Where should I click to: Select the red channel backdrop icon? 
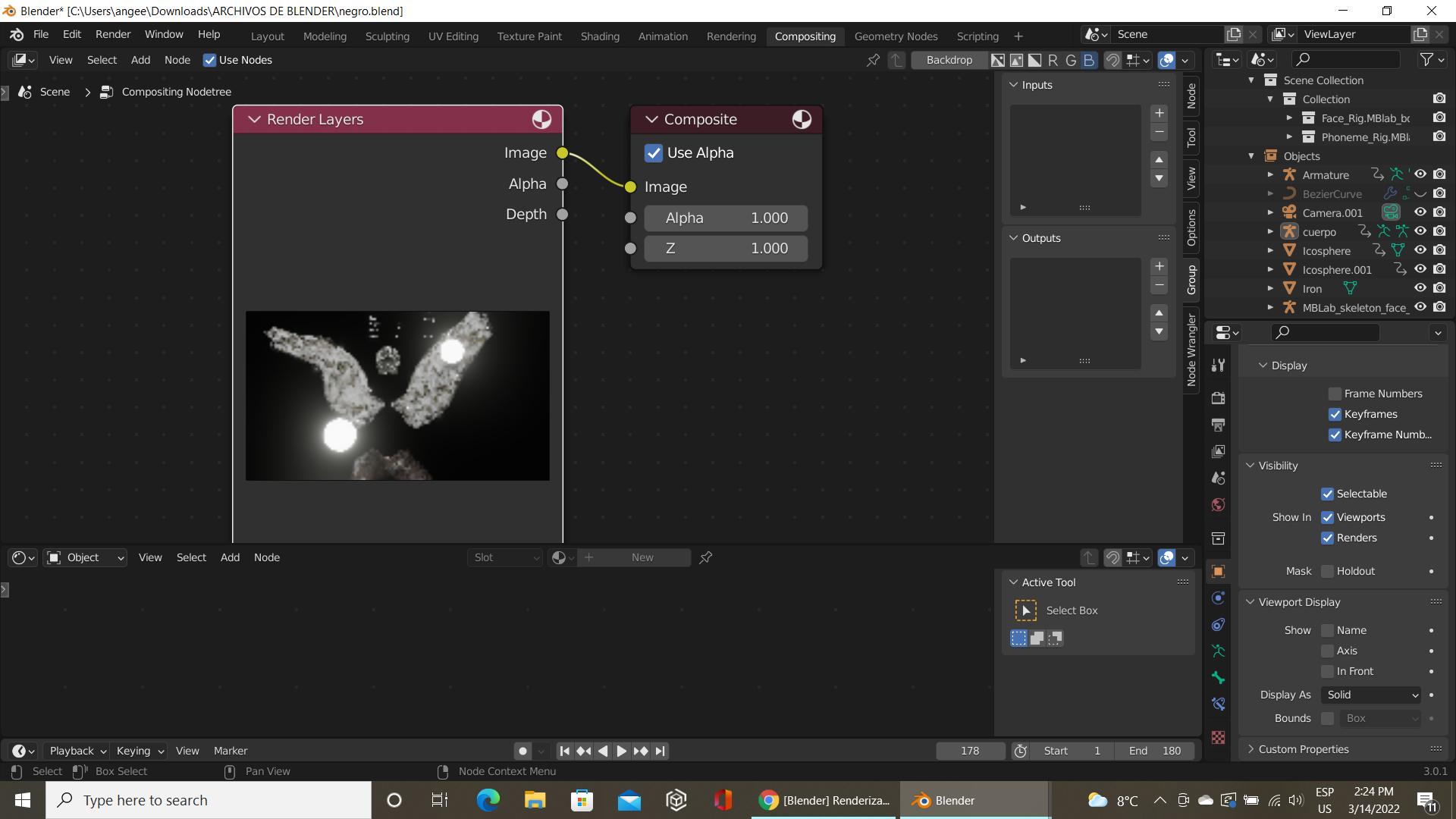(1053, 60)
